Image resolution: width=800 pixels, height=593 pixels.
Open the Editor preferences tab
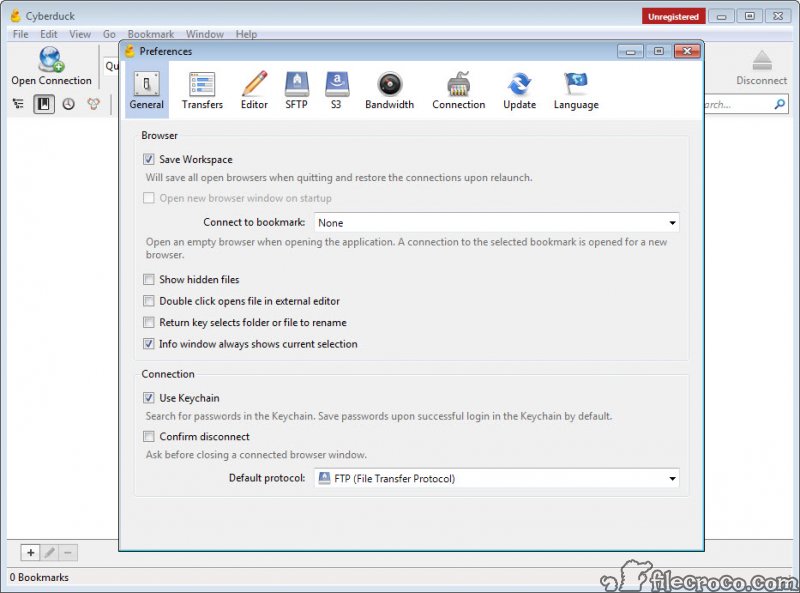click(254, 90)
